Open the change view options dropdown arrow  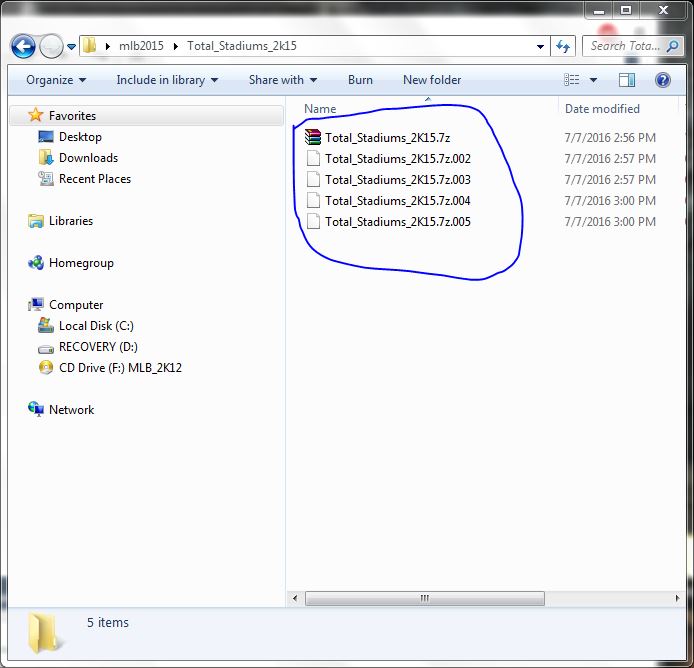(x=593, y=80)
